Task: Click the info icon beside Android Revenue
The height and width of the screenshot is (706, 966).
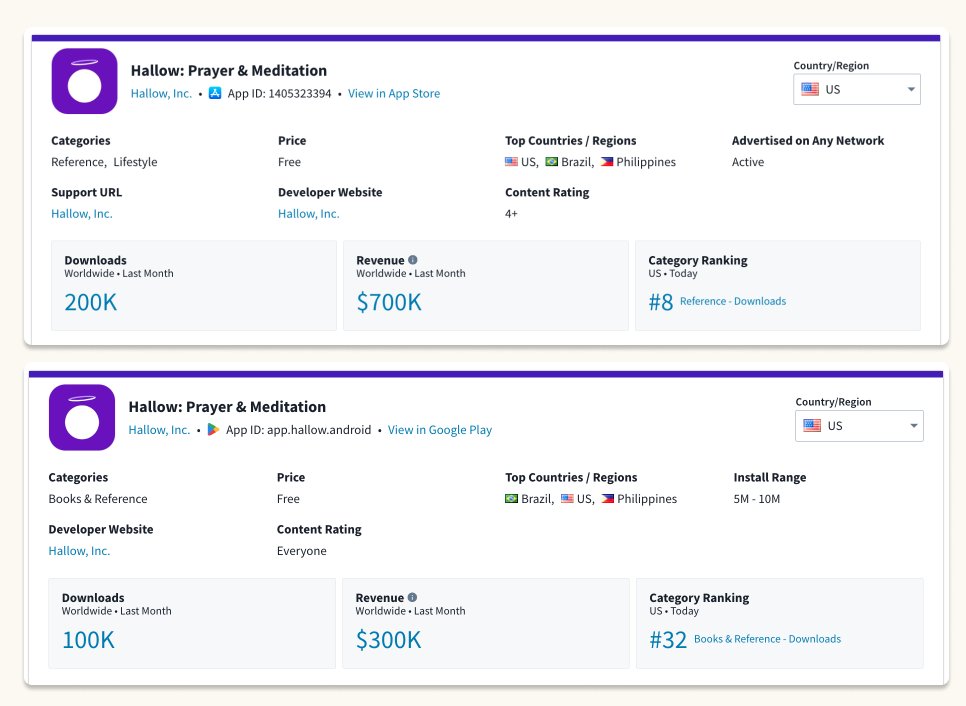Action: (412, 598)
